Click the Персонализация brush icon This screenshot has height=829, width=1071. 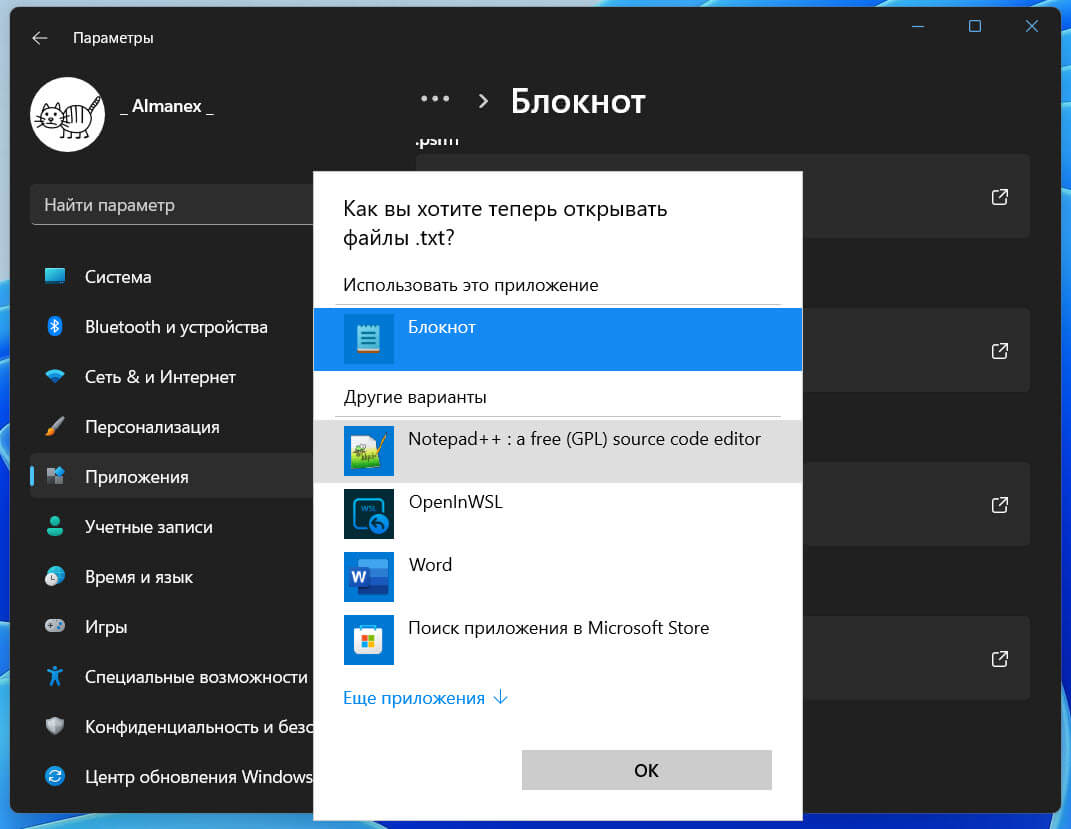click(55, 426)
